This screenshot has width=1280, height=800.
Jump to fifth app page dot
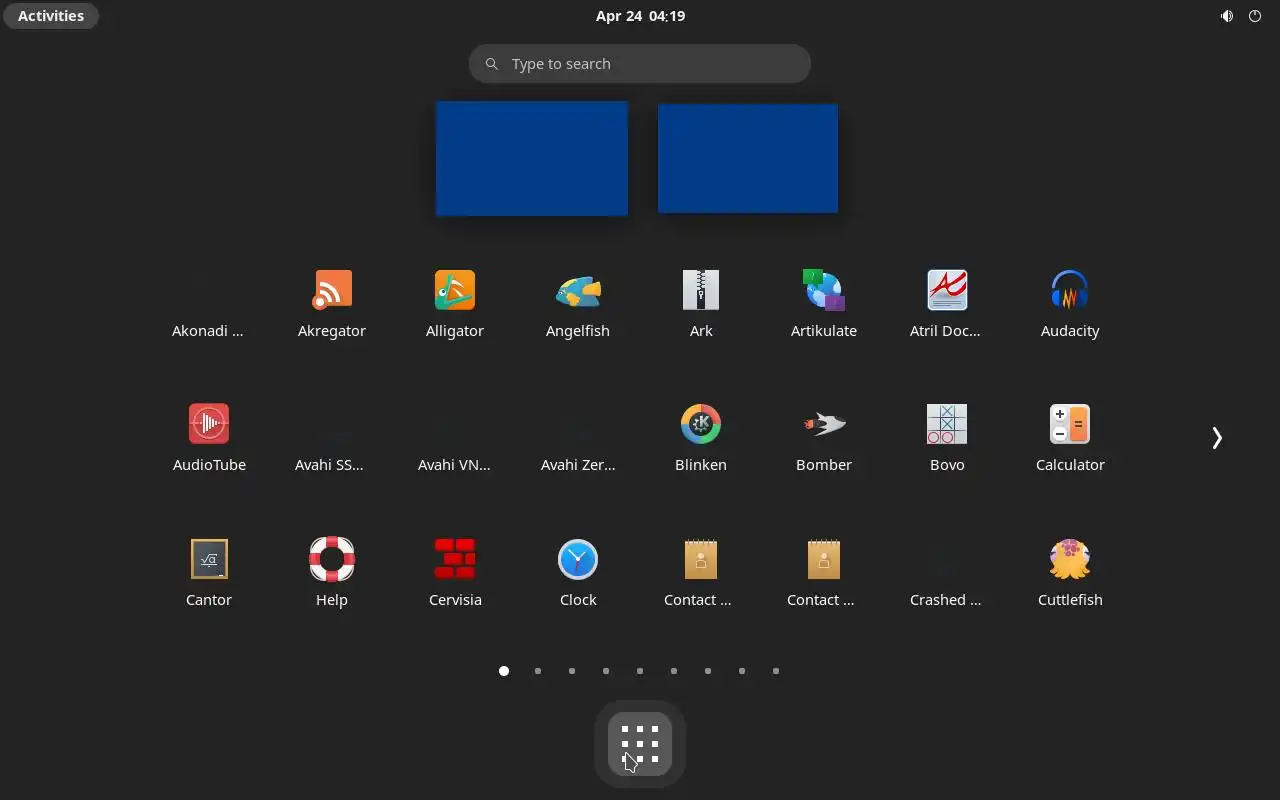point(640,671)
